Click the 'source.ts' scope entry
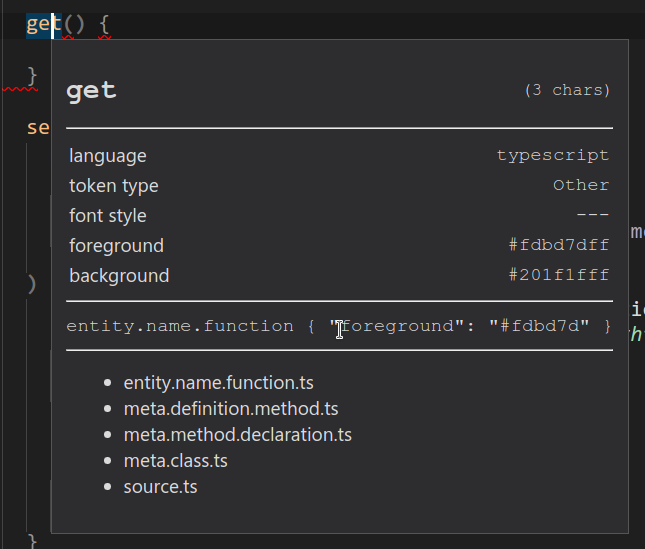Image resolution: width=645 pixels, height=549 pixels. coord(160,487)
